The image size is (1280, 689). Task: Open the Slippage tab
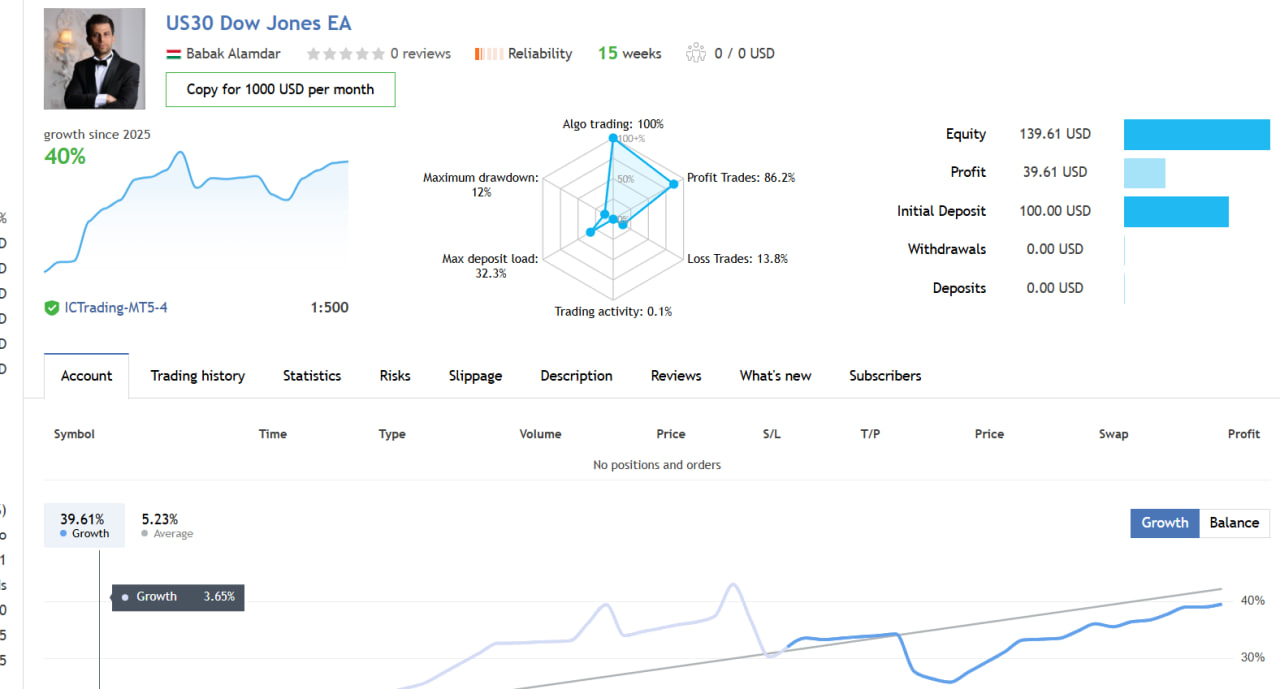tap(475, 376)
